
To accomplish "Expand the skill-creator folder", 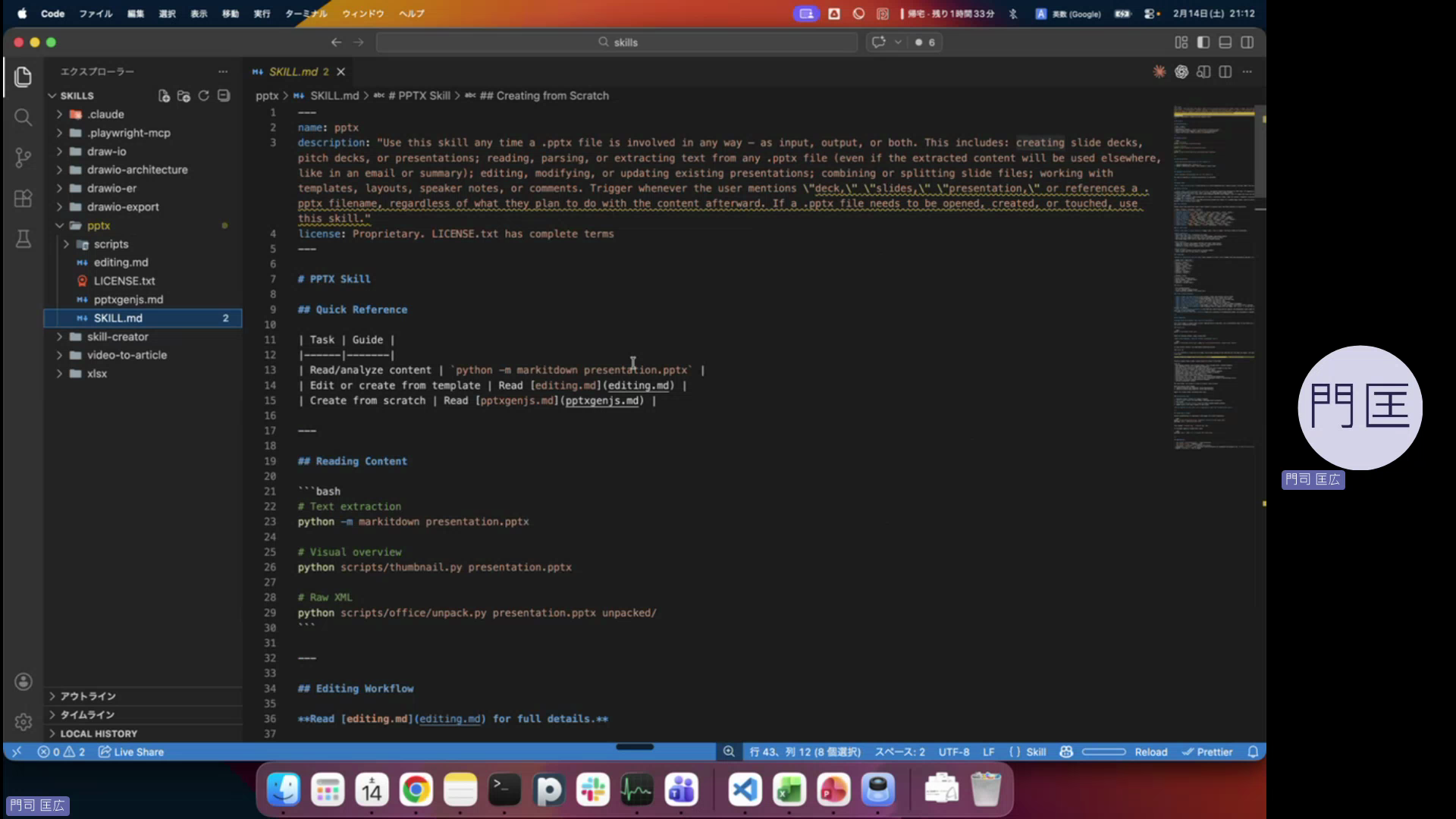I will 117,337.
